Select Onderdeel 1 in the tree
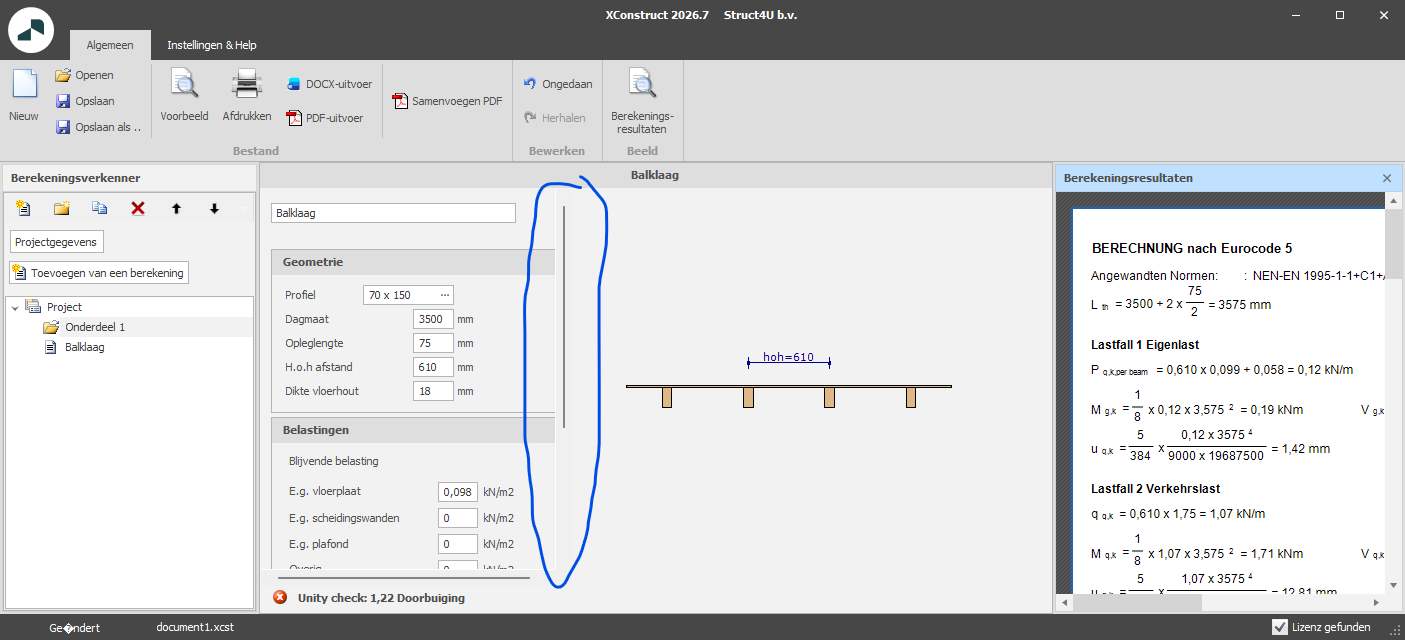 point(95,327)
